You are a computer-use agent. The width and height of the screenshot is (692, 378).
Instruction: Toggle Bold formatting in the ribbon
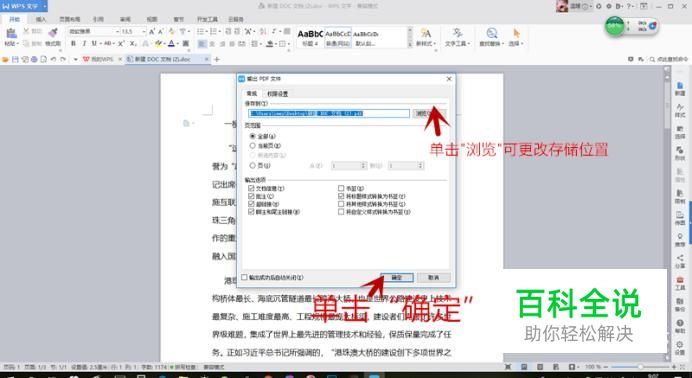[73, 44]
